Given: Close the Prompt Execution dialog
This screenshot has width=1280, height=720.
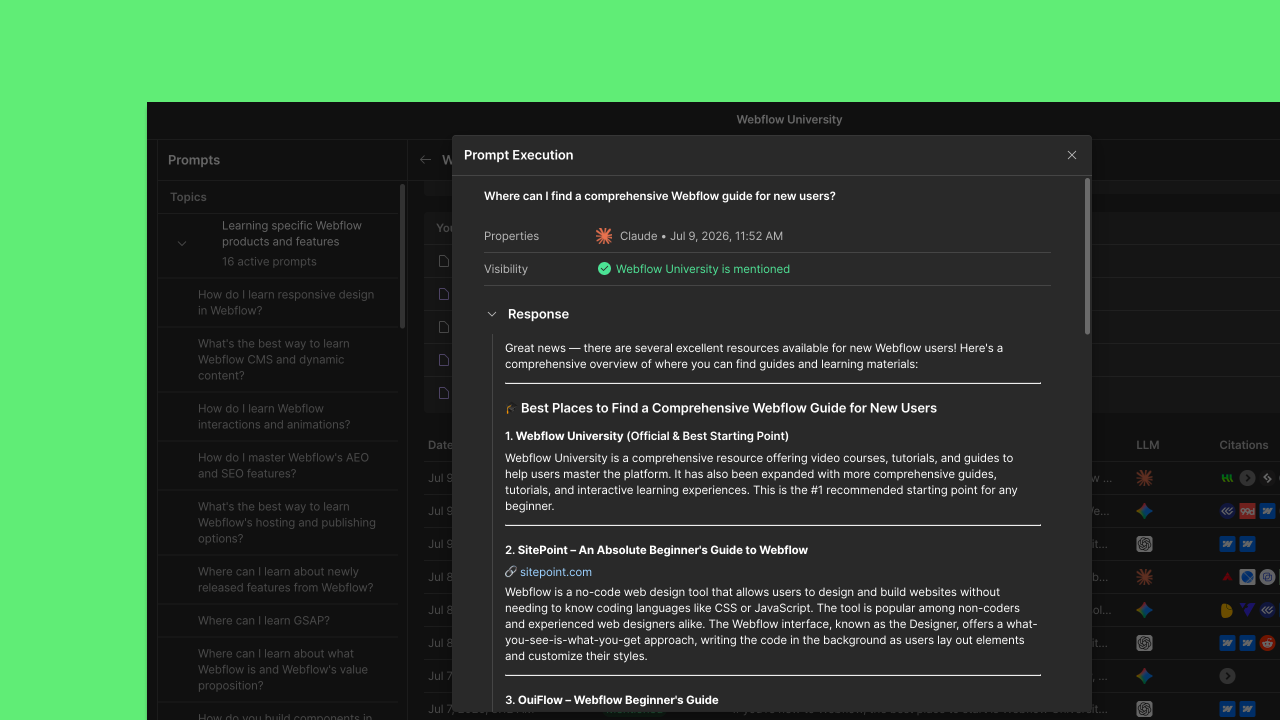Looking at the screenshot, I should pyautogui.click(x=1072, y=155).
